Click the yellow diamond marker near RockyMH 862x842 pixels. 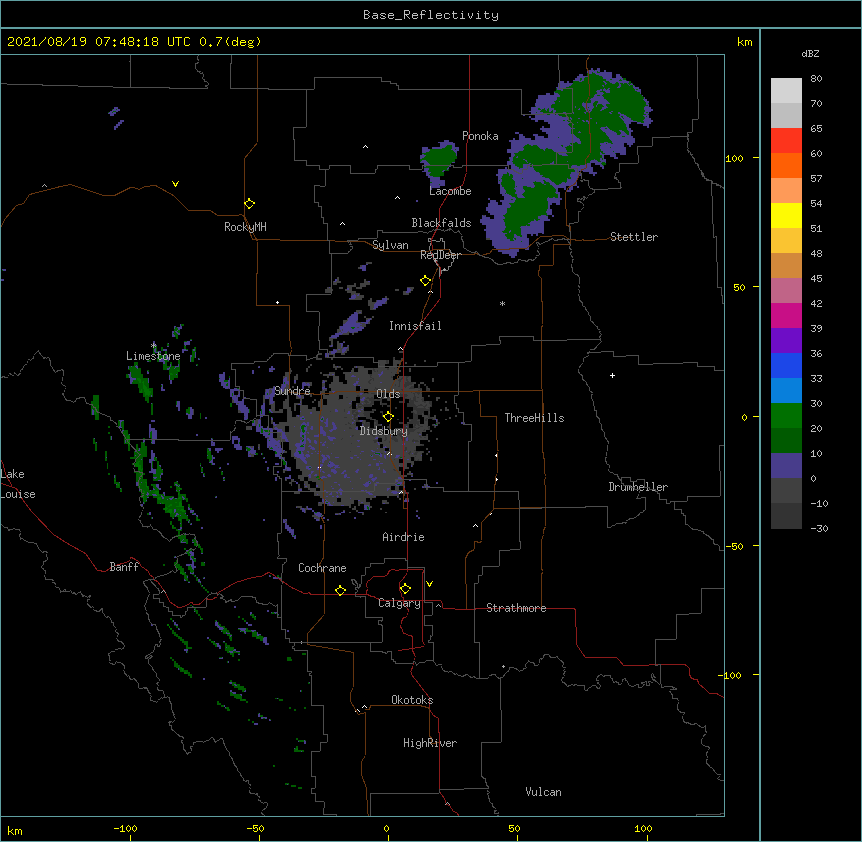click(250, 204)
